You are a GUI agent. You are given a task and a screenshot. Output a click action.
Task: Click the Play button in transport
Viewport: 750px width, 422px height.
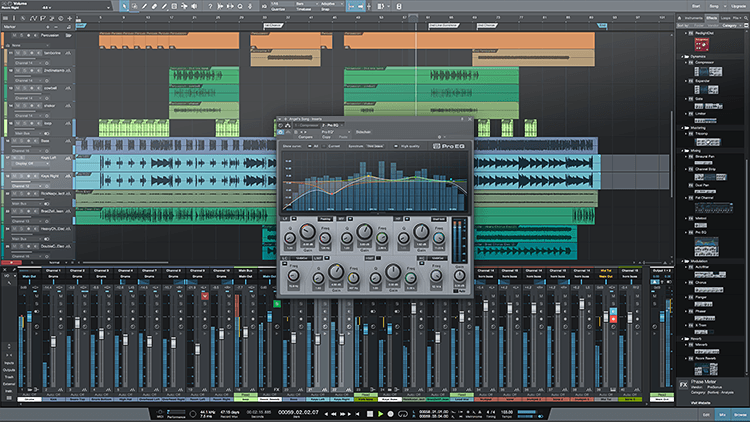pos(380,414)
